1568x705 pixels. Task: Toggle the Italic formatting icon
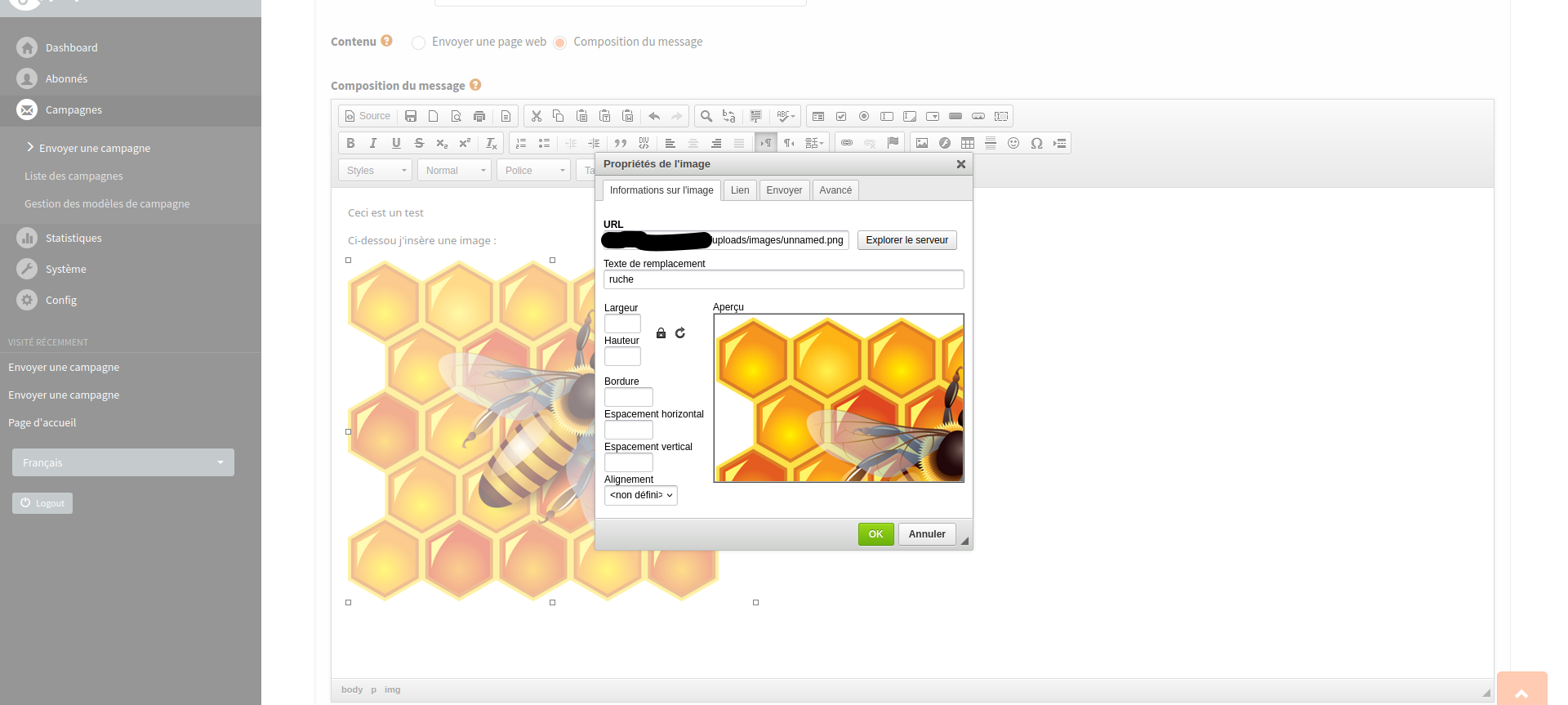click(x=373, y=143)
